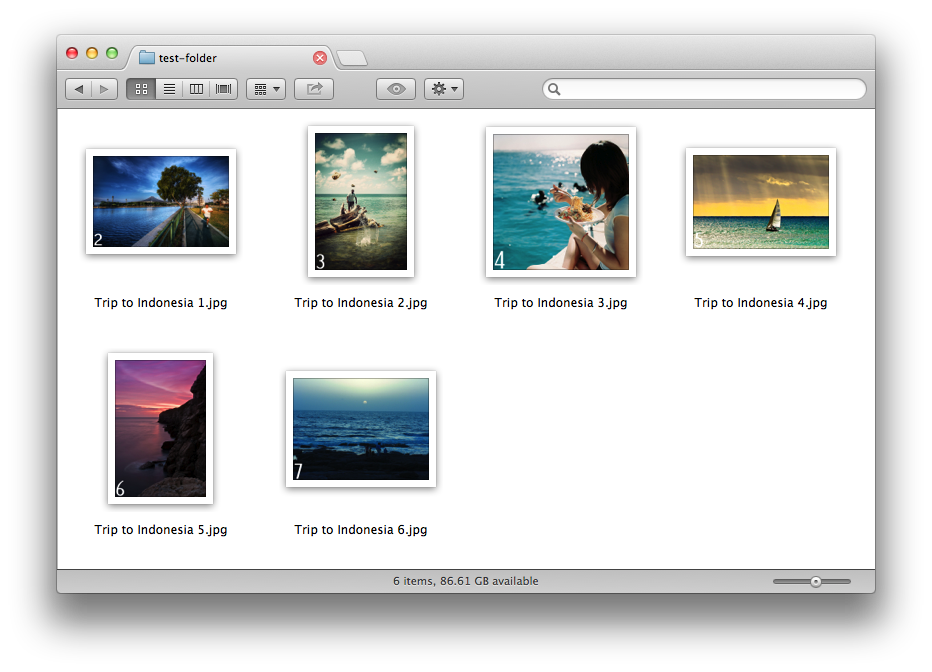This screenshot has width=932, height=672.
Task: Click the Quick Look eye button
Action: pyautogui.click(x=396, y=89)
